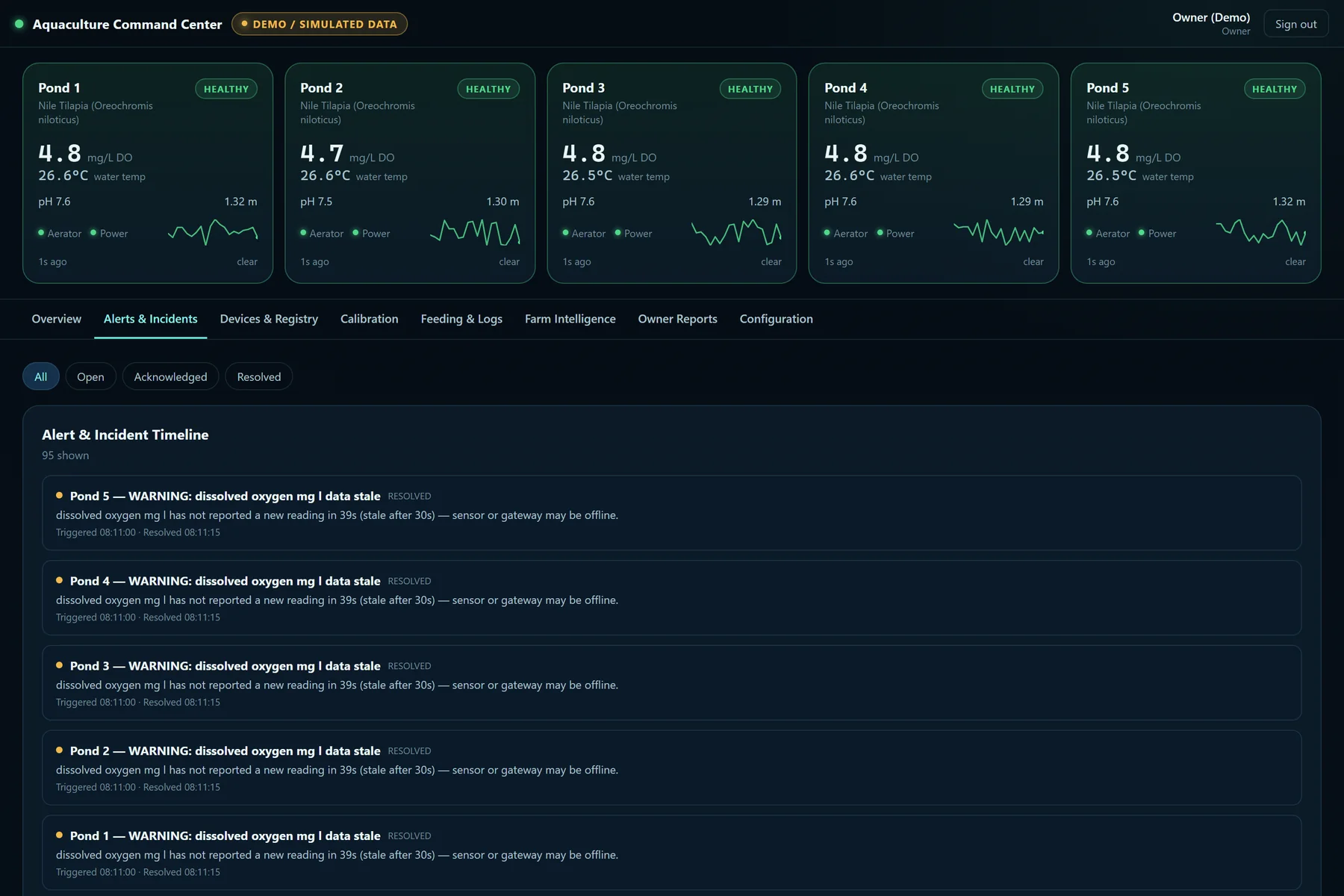Image resolution: width=1344 pixels, height=896 pixels.
Task: Click Pond 2's pH 7.5 value
Action: 317,202
